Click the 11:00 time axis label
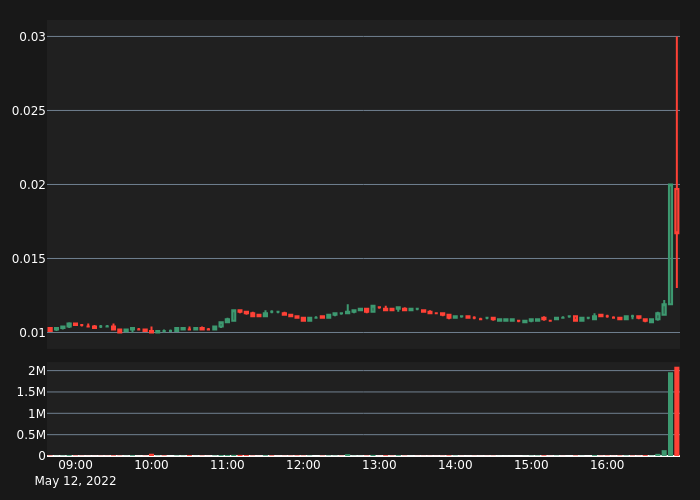The width and height of the screenshot is (700, 500). pyautogui.click(x=227, y=465)
